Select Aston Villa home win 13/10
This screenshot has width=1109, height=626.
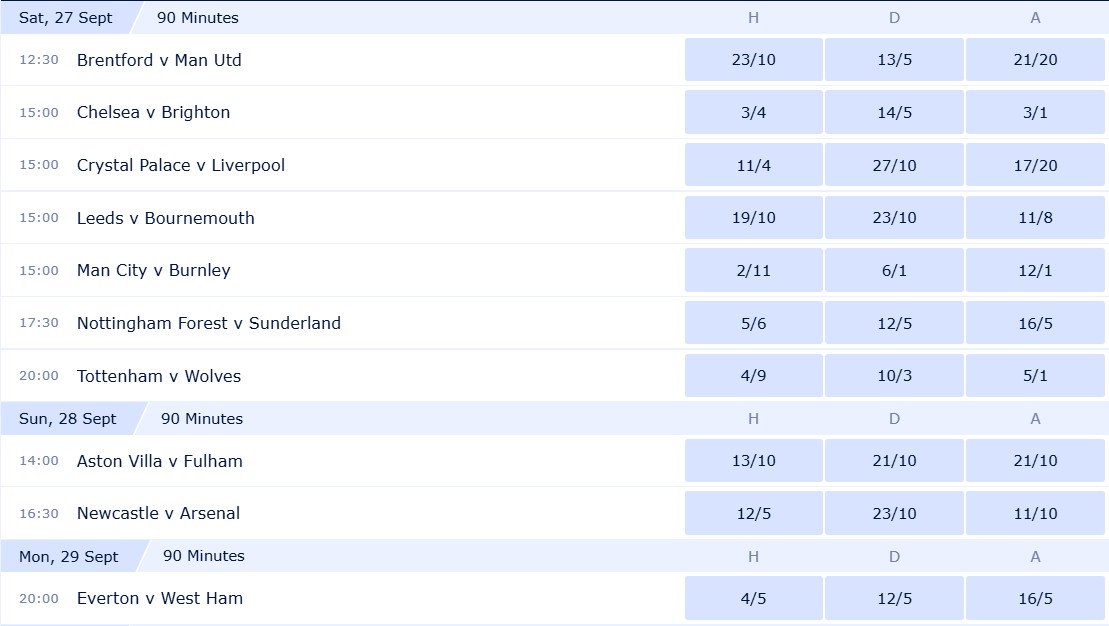[753, 460]
